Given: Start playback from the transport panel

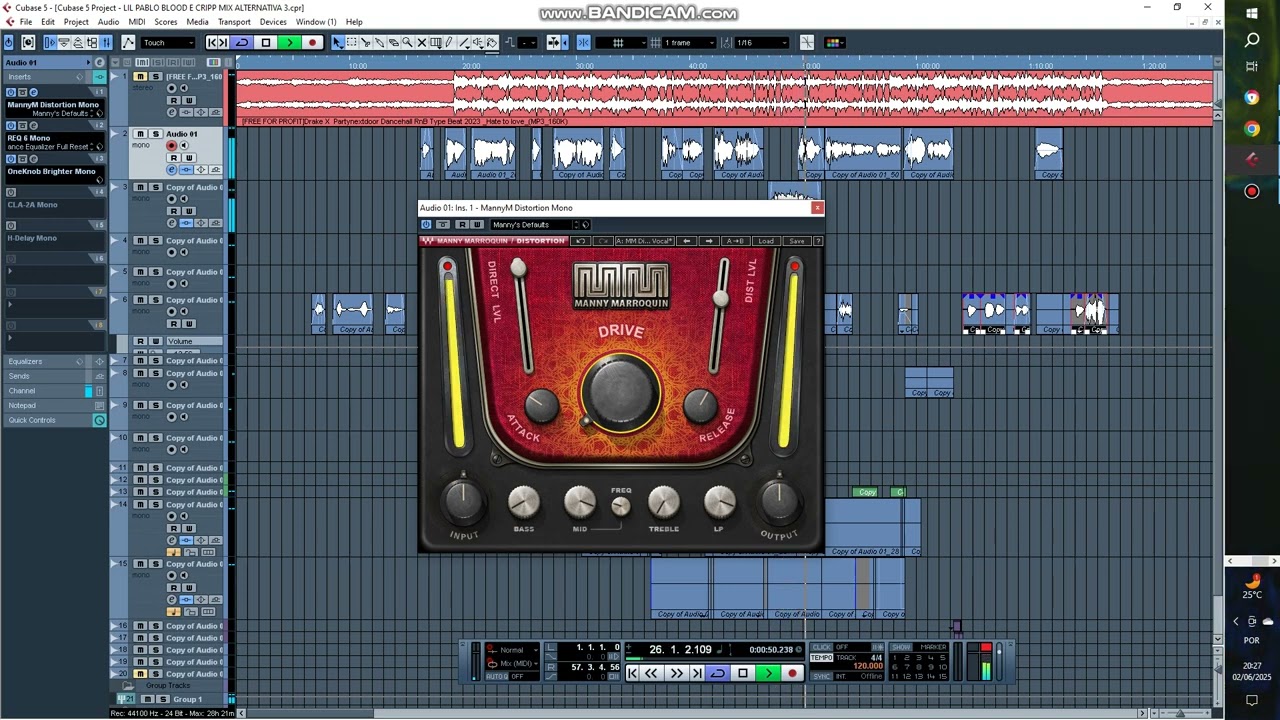Looking at the screenshot, I should pos(767,674).
